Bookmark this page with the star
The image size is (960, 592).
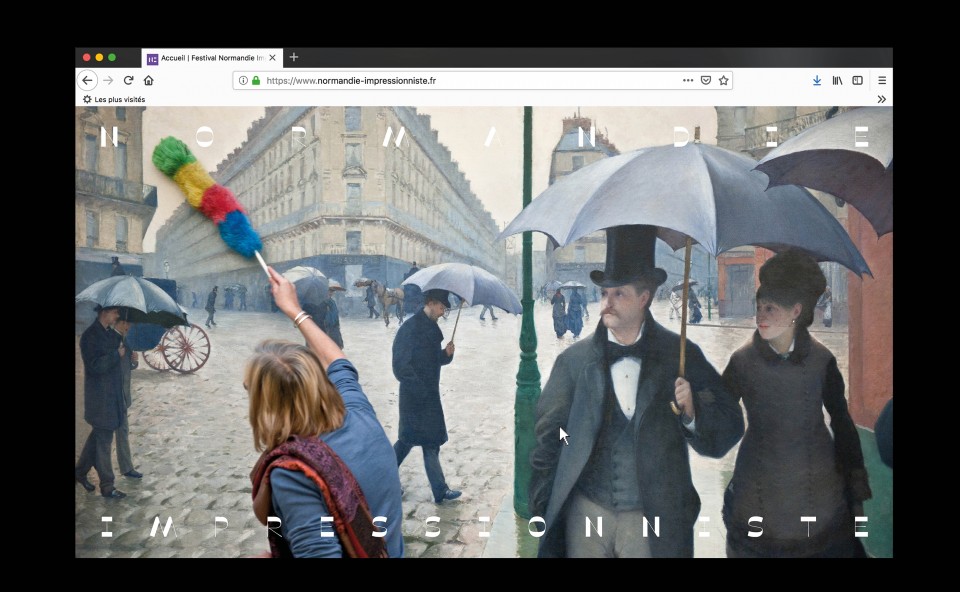(x=724, y=80)
